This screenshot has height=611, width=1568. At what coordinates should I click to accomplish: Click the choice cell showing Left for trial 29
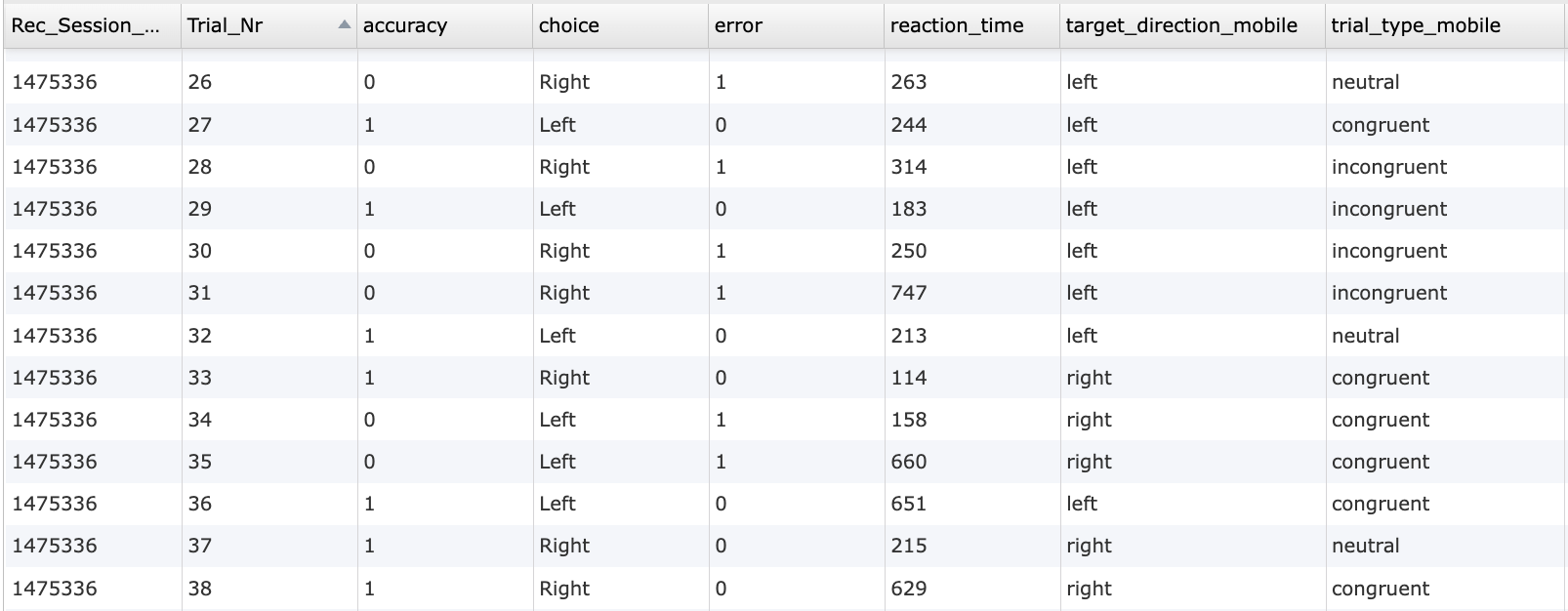click(558, 209)
